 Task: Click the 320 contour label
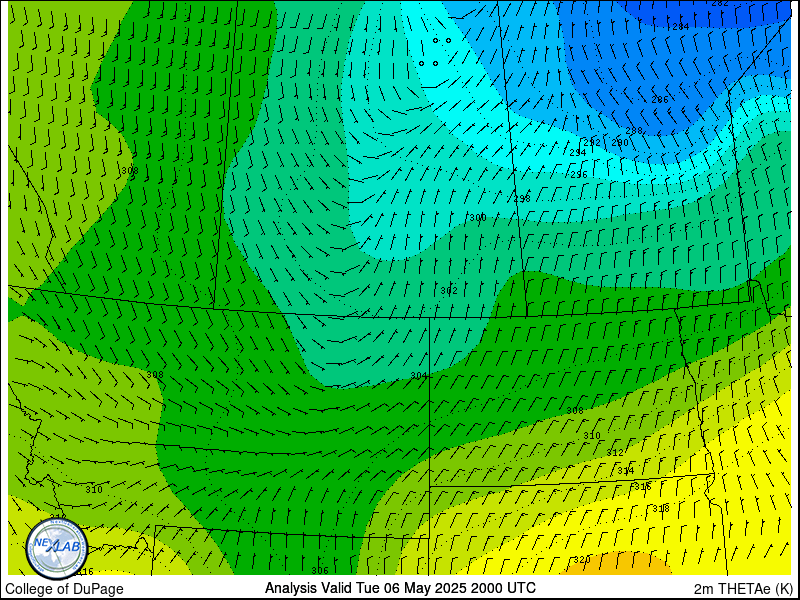pos(582,560)
